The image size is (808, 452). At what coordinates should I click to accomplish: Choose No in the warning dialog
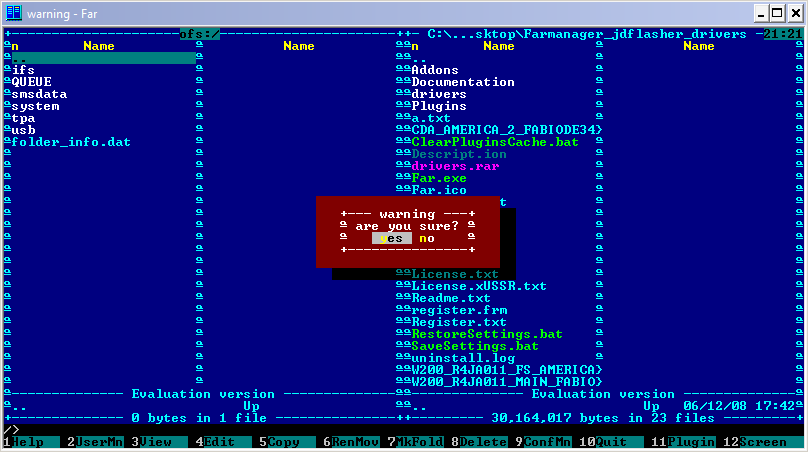pyautogui.click(x=426, y=238)
